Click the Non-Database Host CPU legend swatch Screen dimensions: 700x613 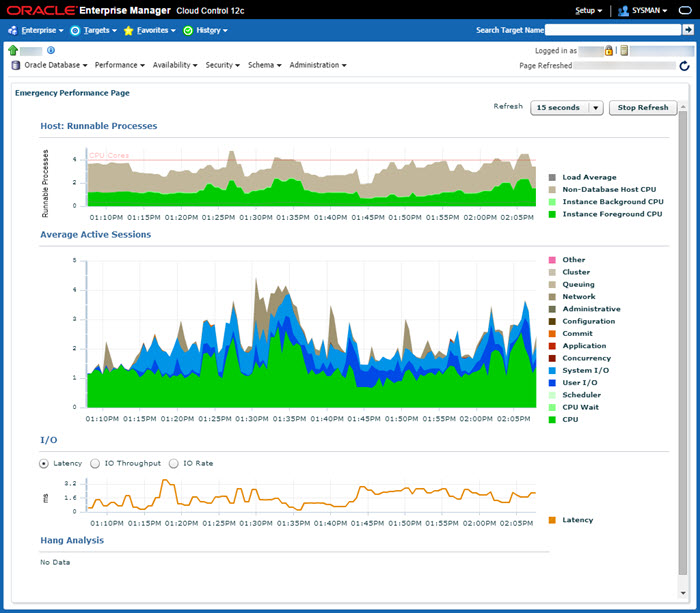click(x=552, y=190)
